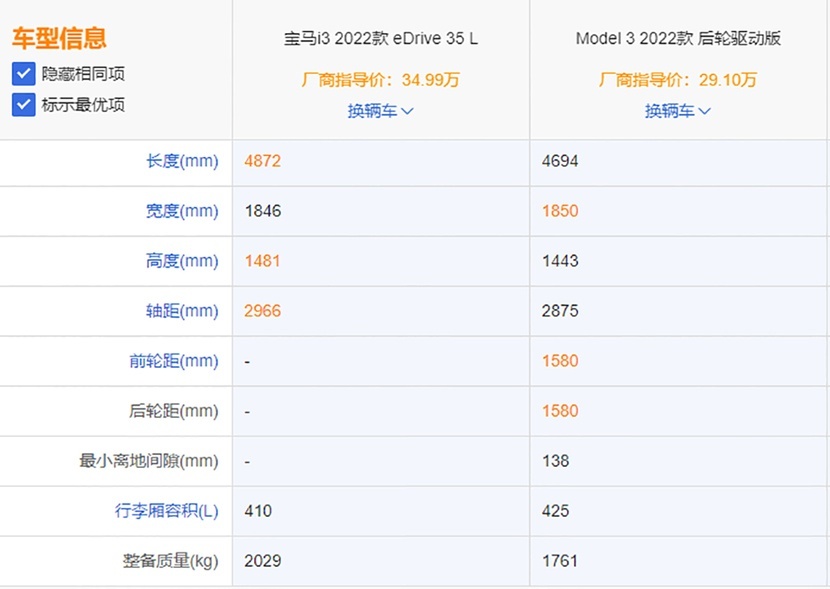Click the 厂商指导价: 29.10万 price

(678, 80)
